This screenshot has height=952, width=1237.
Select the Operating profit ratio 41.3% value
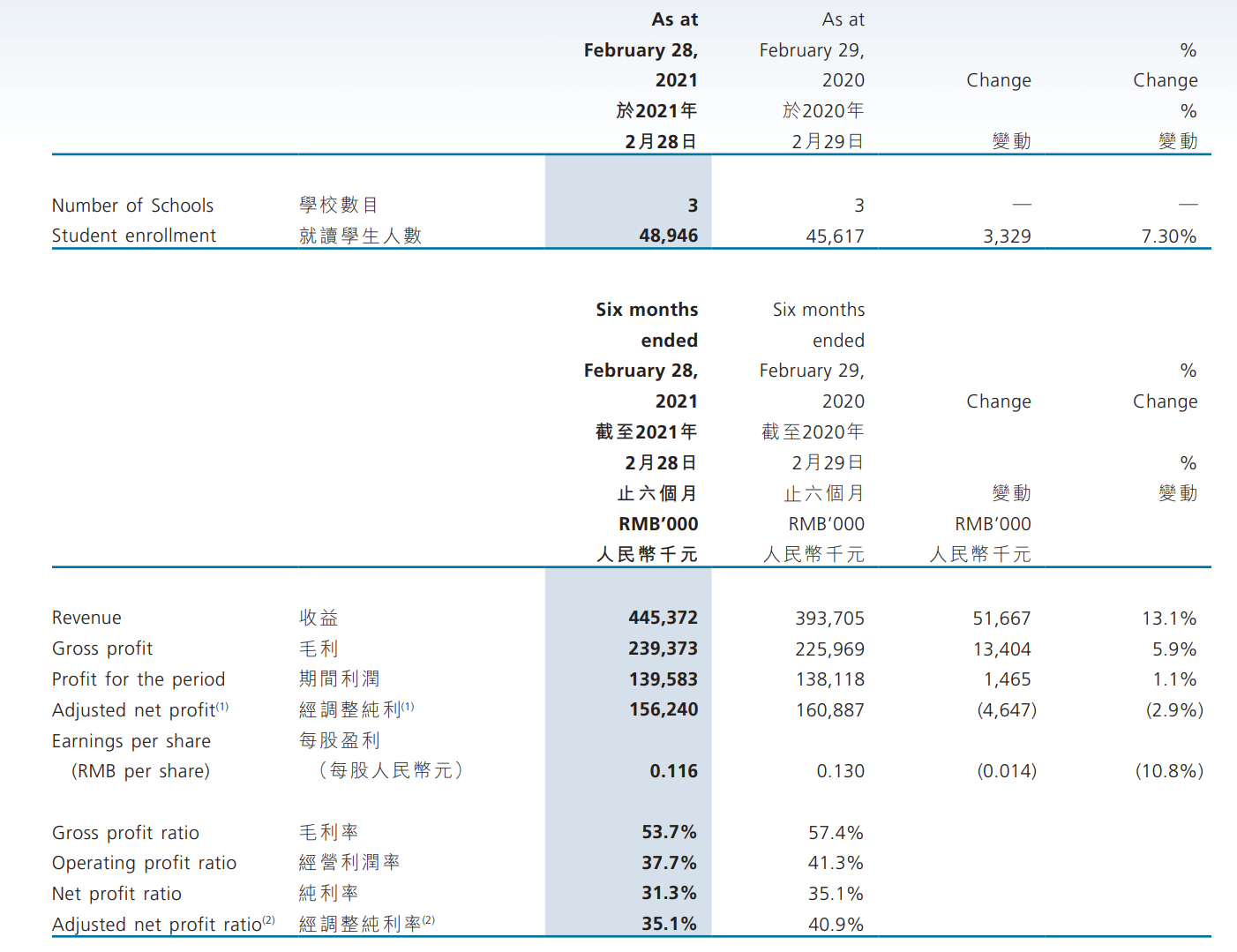836,863
